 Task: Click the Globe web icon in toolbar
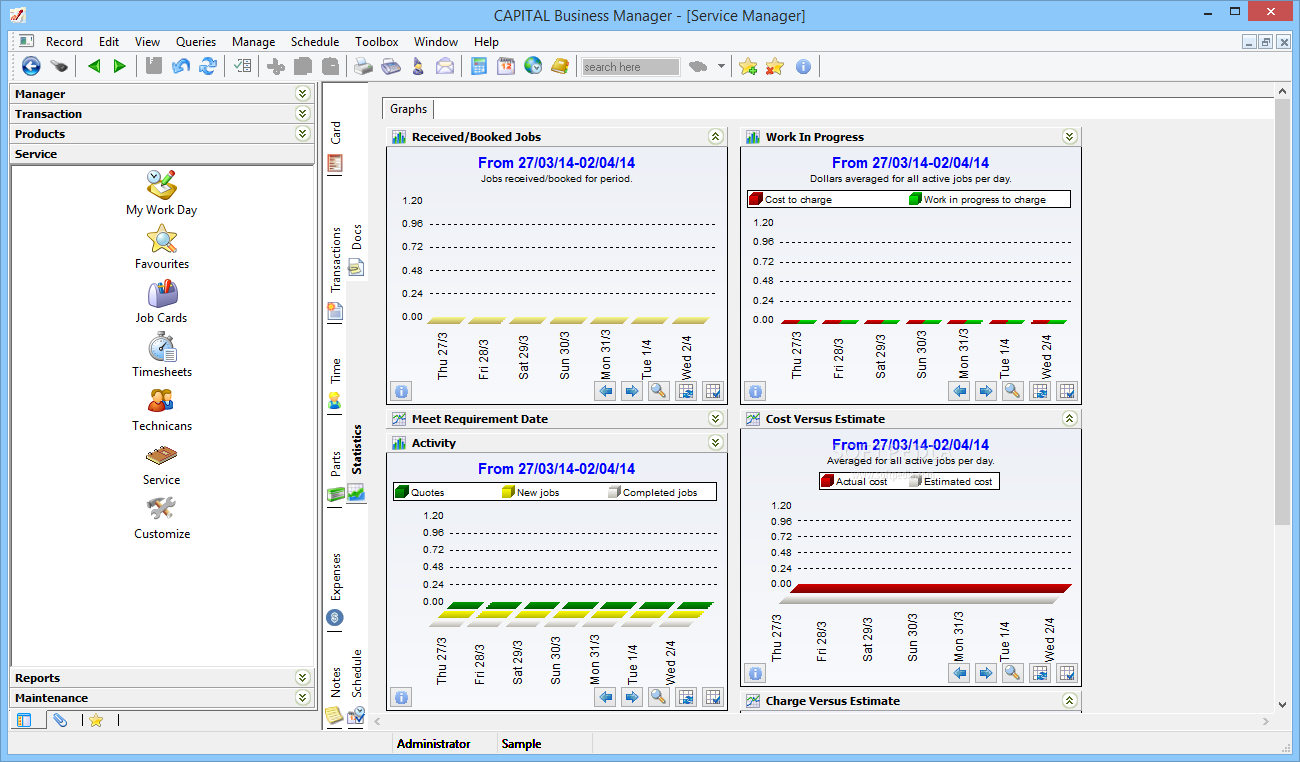coord(533,67)
